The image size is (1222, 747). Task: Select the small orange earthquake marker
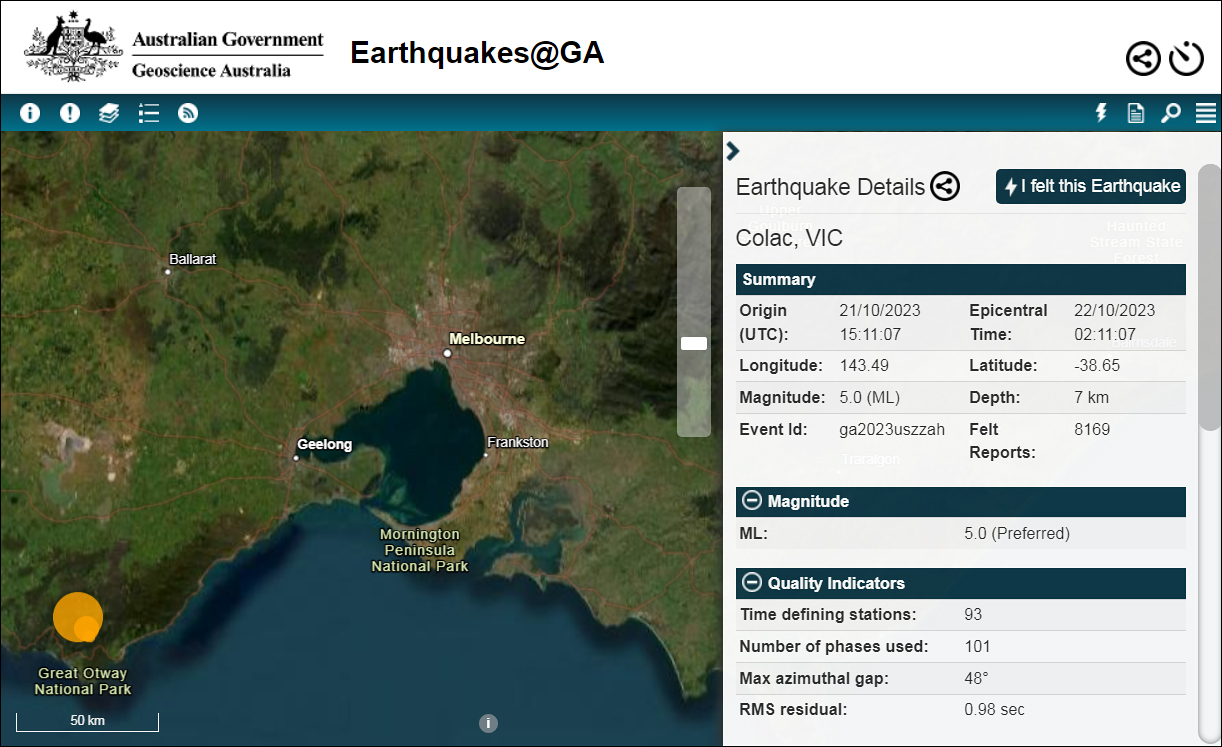click(87, 629)
